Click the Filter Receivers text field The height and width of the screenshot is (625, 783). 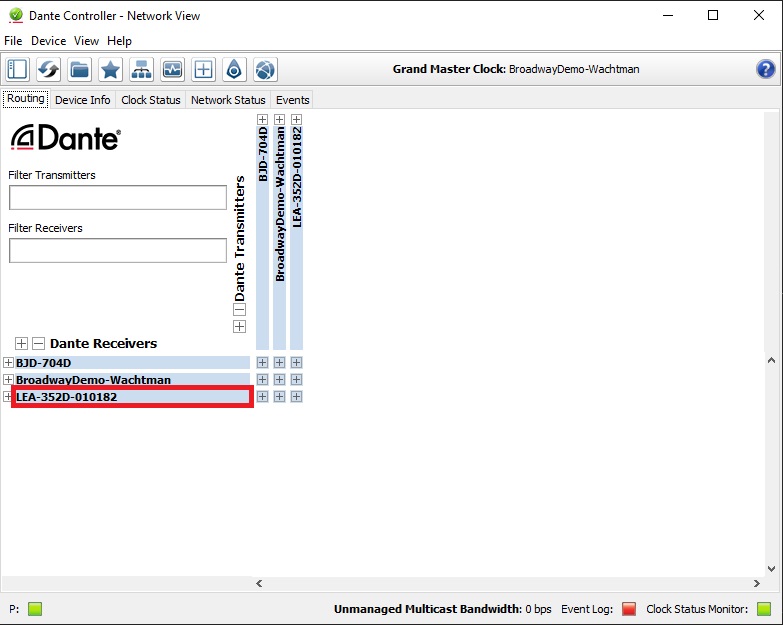click(118, 250)
